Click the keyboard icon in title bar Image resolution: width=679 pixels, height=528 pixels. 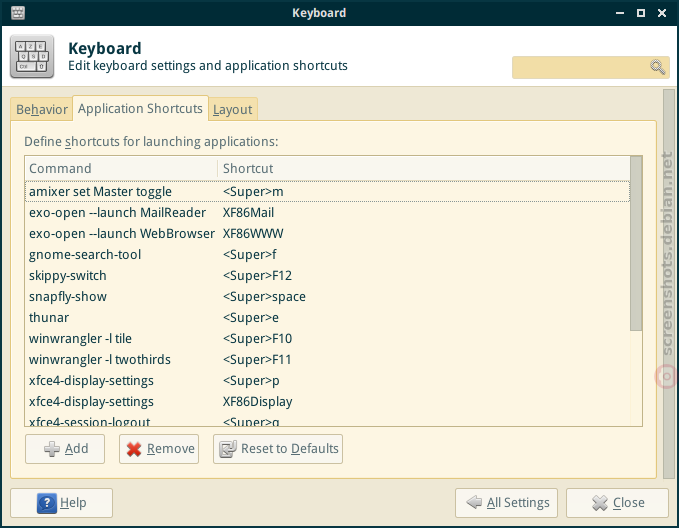point(18,13)
